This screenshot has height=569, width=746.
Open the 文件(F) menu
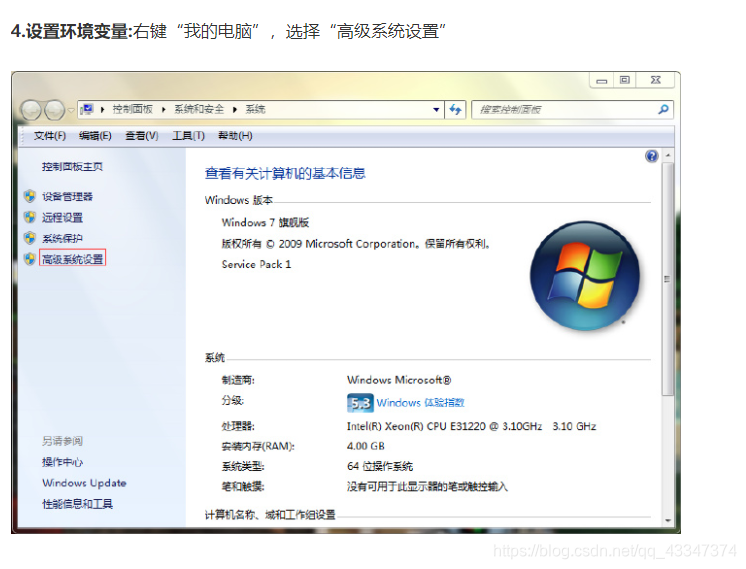click(x=49, y=136)
